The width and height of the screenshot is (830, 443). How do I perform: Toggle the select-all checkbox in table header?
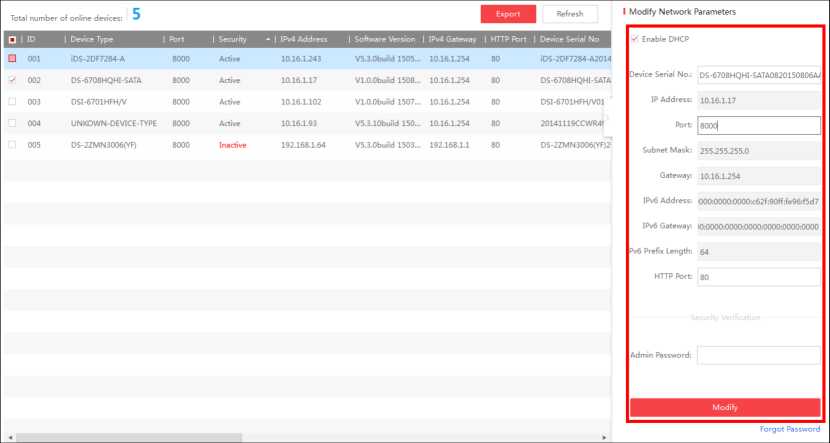(x=11, y=39)
